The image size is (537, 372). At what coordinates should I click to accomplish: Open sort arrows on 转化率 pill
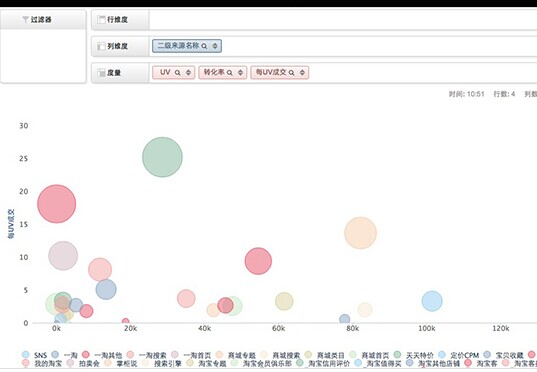[x=240, y=73]
